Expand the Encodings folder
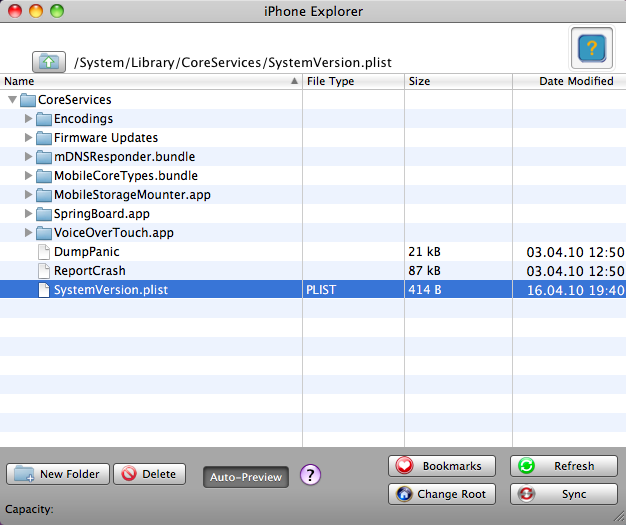The width and height of the screenshot is (626, 525). [28, 118]
